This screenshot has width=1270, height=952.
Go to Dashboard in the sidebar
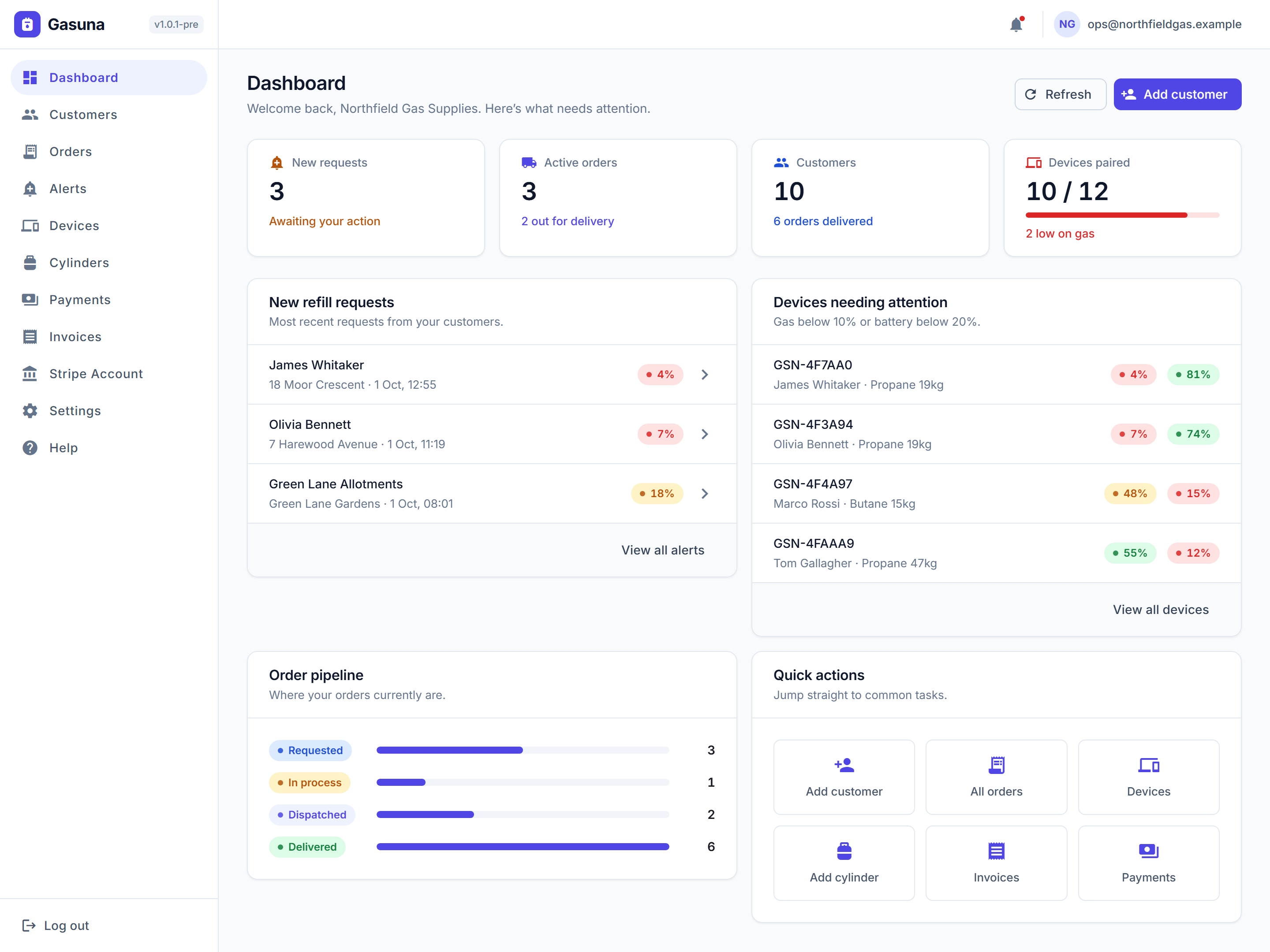tap(109, 78)
